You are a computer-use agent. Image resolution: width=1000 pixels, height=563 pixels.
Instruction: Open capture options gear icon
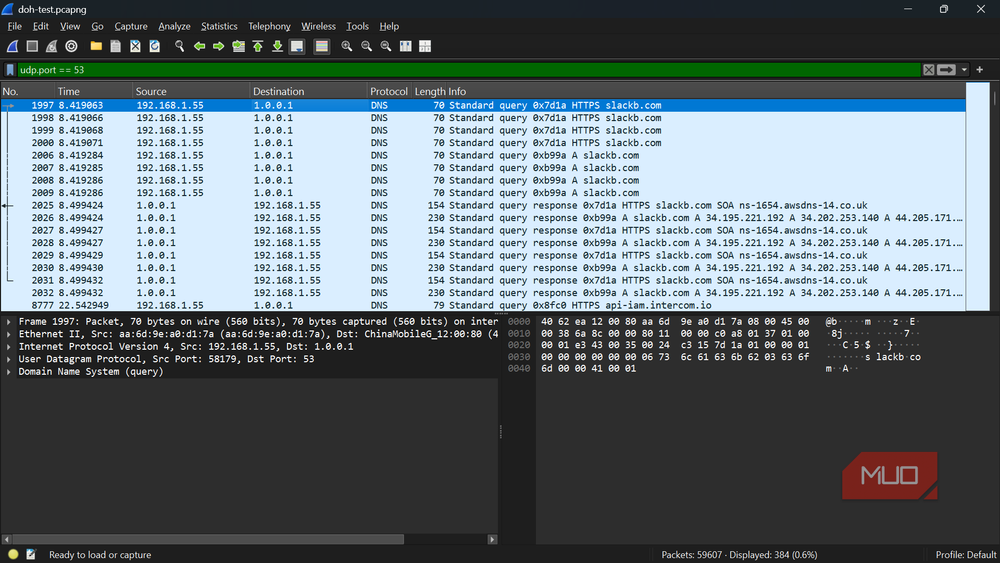click(71, 46)
